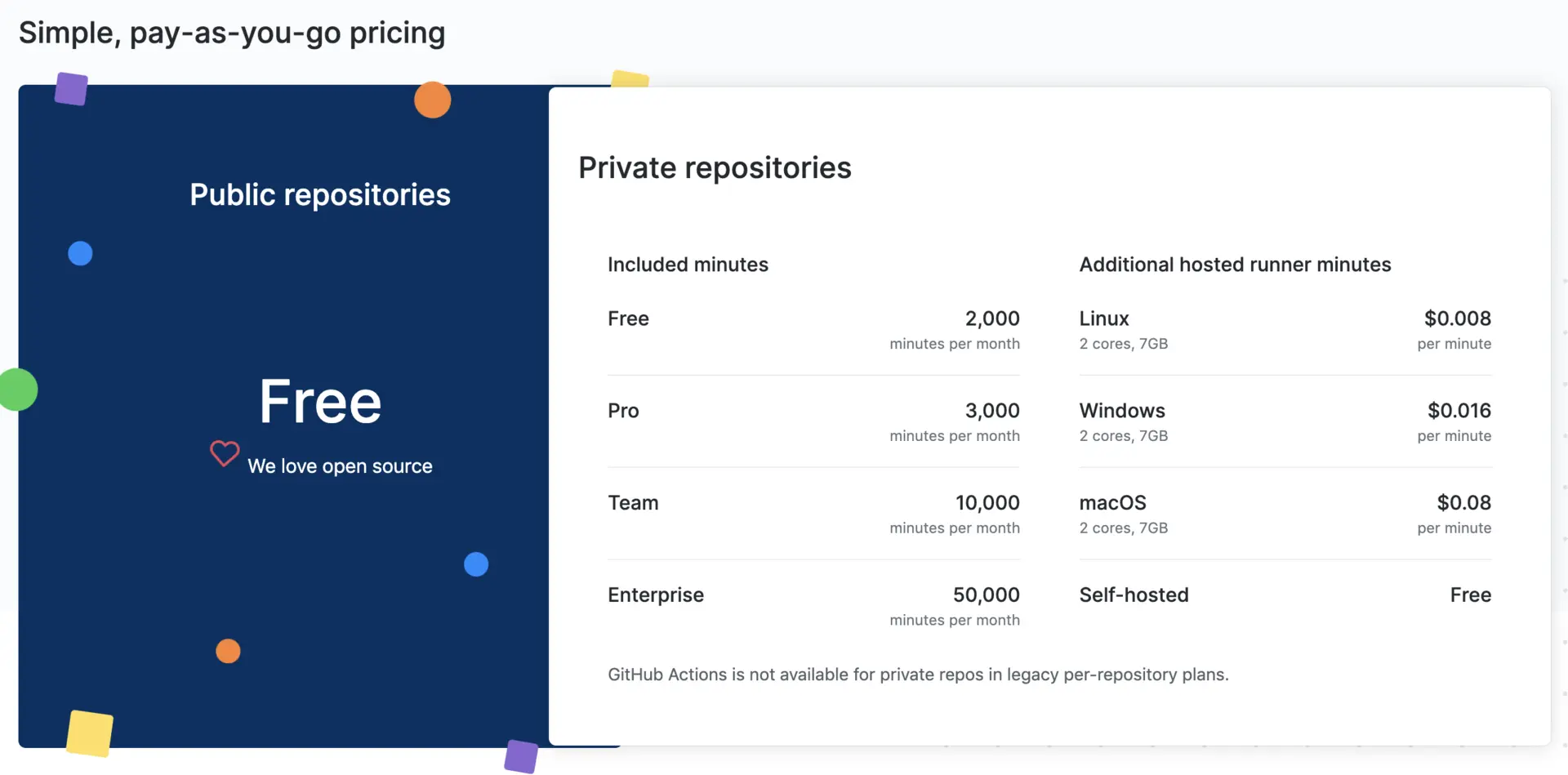Click the macOS runner label
Screen dimensions: 1568x775
coord(1113,503)
